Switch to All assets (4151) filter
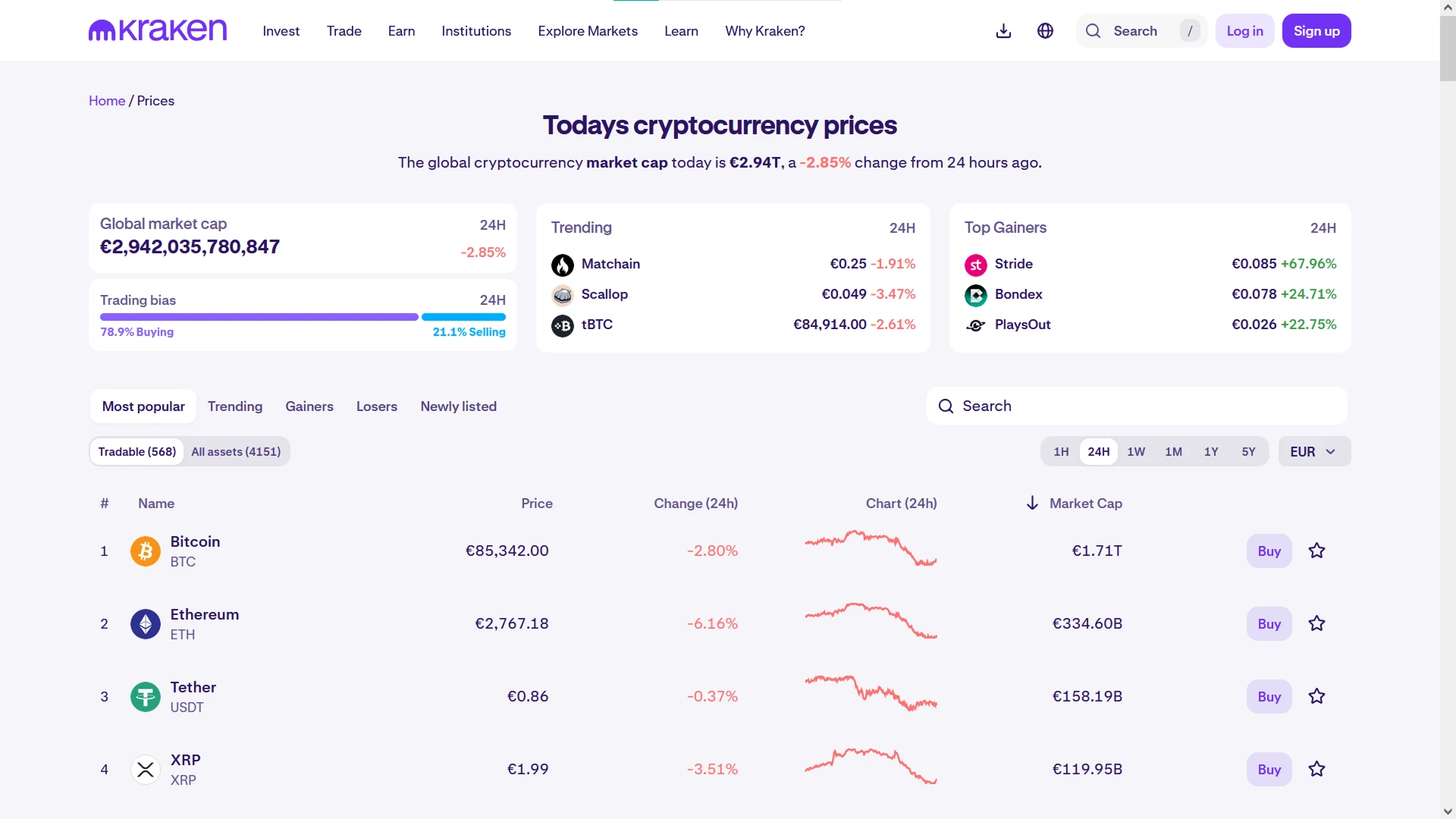This screenshot has height=819, width=1456. coord(236,452)
